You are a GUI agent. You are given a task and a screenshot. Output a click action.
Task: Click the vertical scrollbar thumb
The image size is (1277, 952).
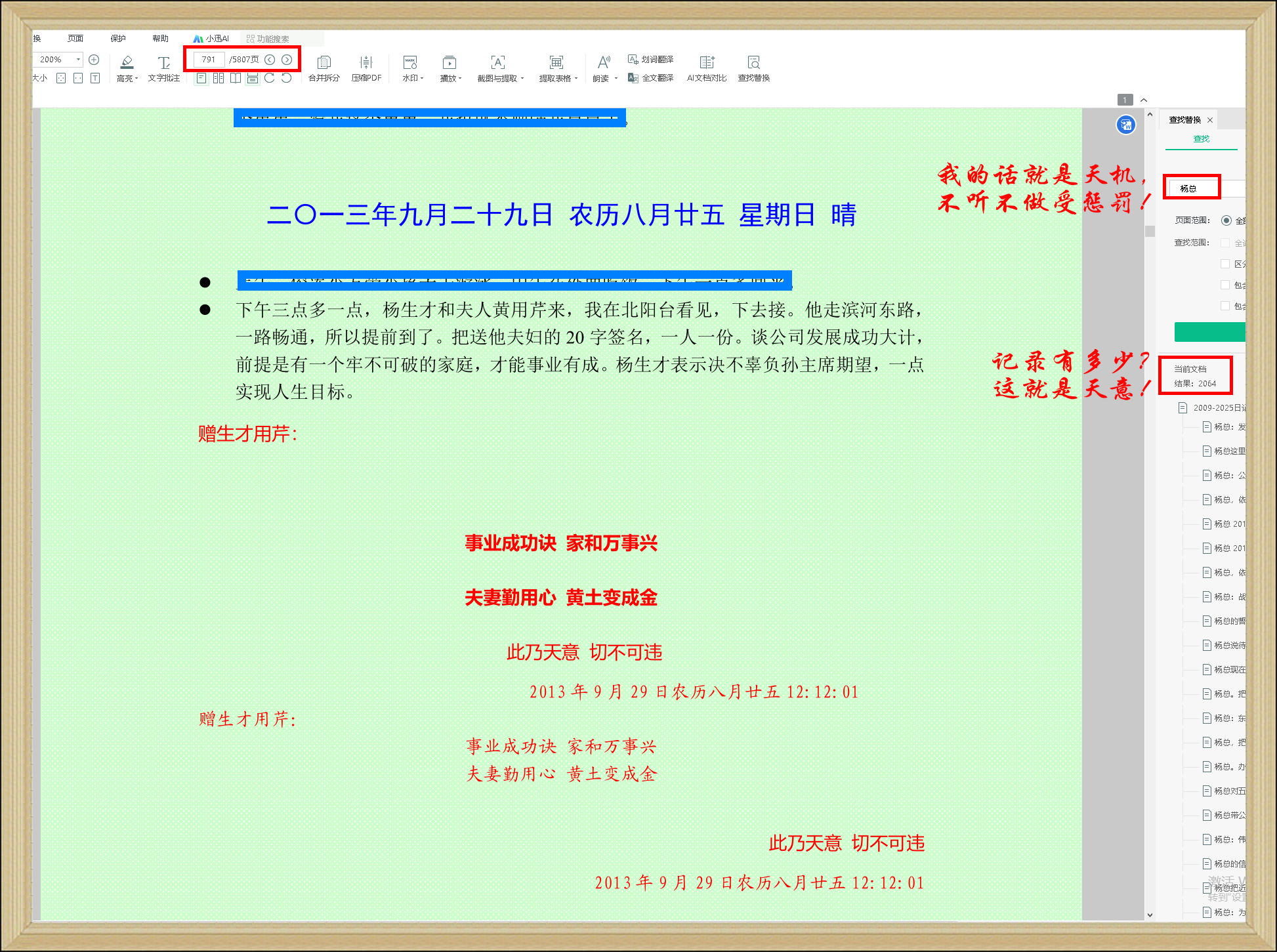tap(1150, 231)
